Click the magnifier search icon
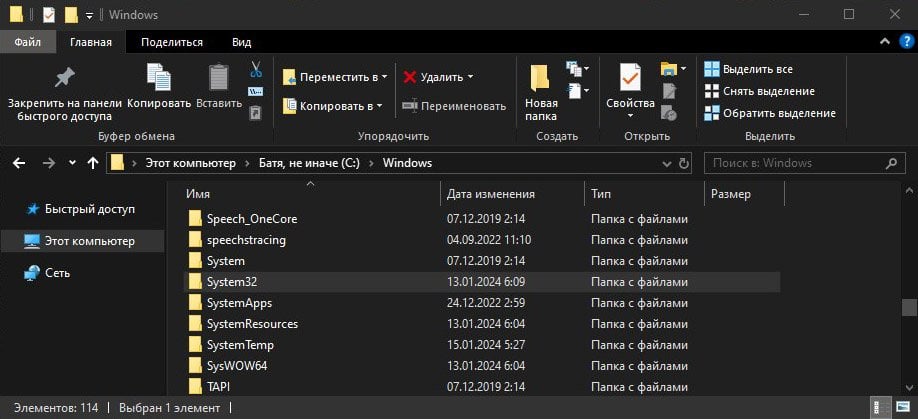 coord(891,163)
